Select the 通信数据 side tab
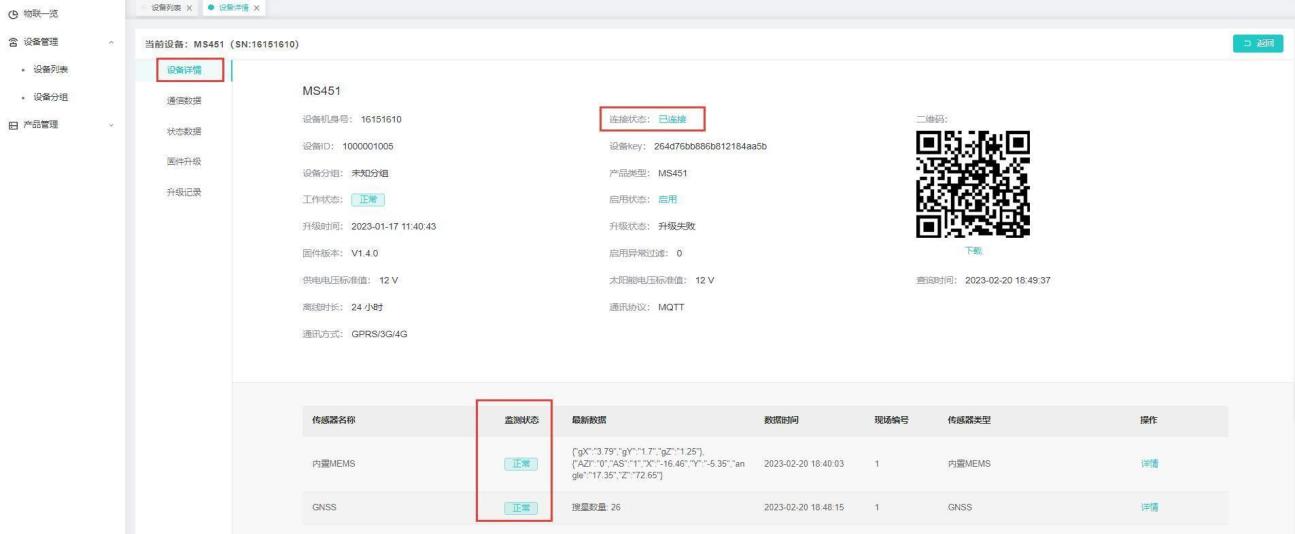This screenshot has height=534, width=1295. coord(183,100)
